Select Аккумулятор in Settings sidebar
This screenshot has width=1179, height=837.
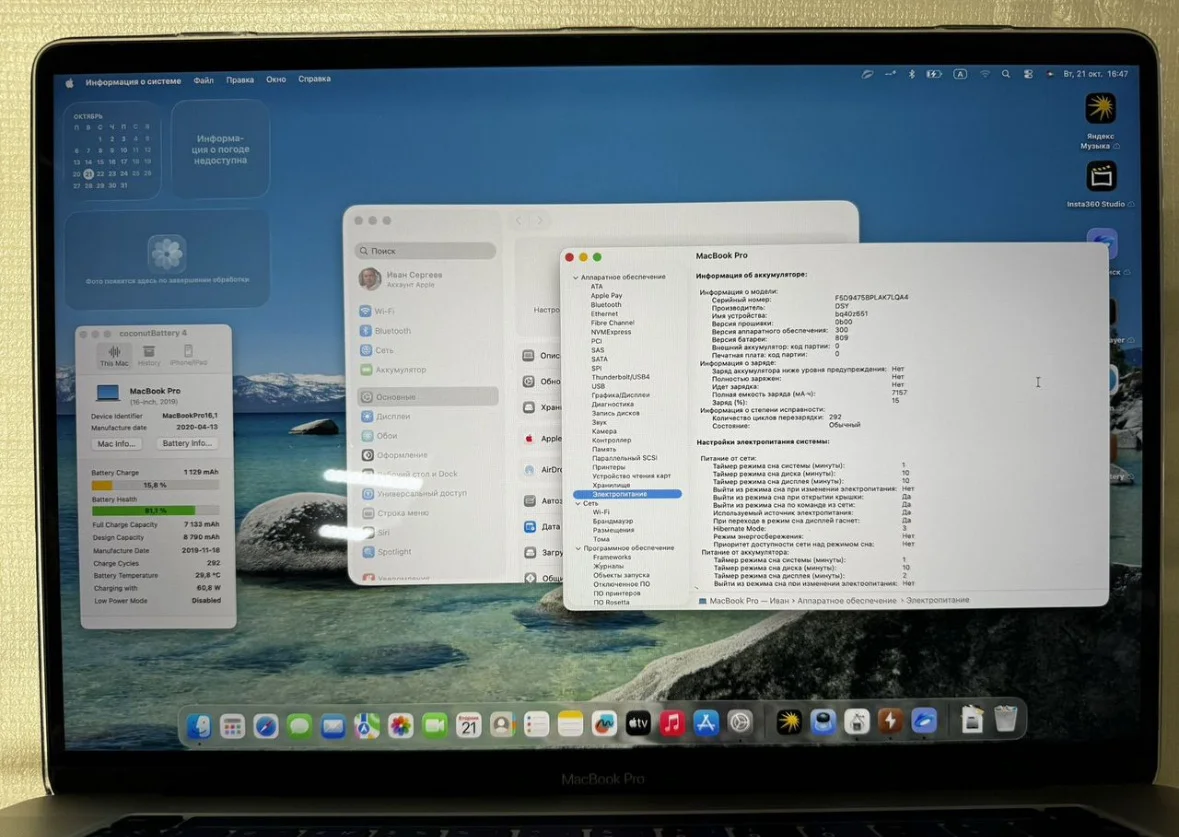tap(426, 369)
